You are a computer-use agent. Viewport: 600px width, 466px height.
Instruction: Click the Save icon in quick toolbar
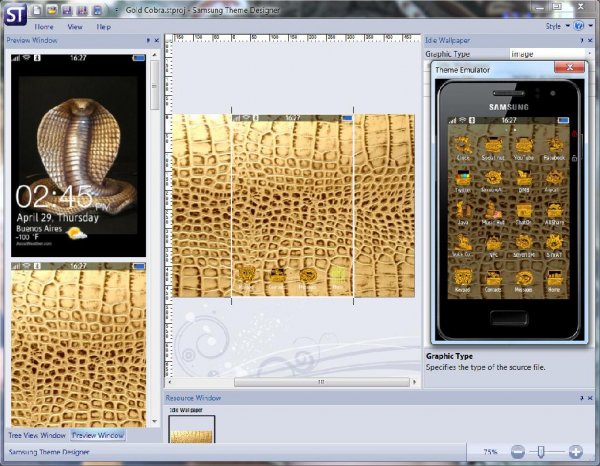pos(66,9)
